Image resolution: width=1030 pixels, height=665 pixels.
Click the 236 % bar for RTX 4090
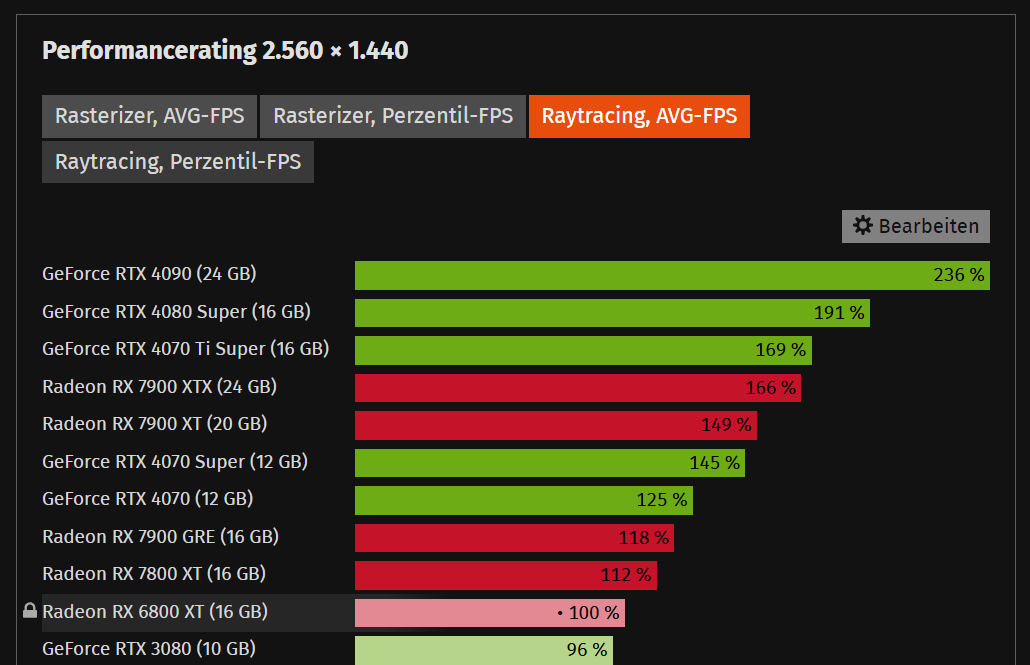pos(672,275)
